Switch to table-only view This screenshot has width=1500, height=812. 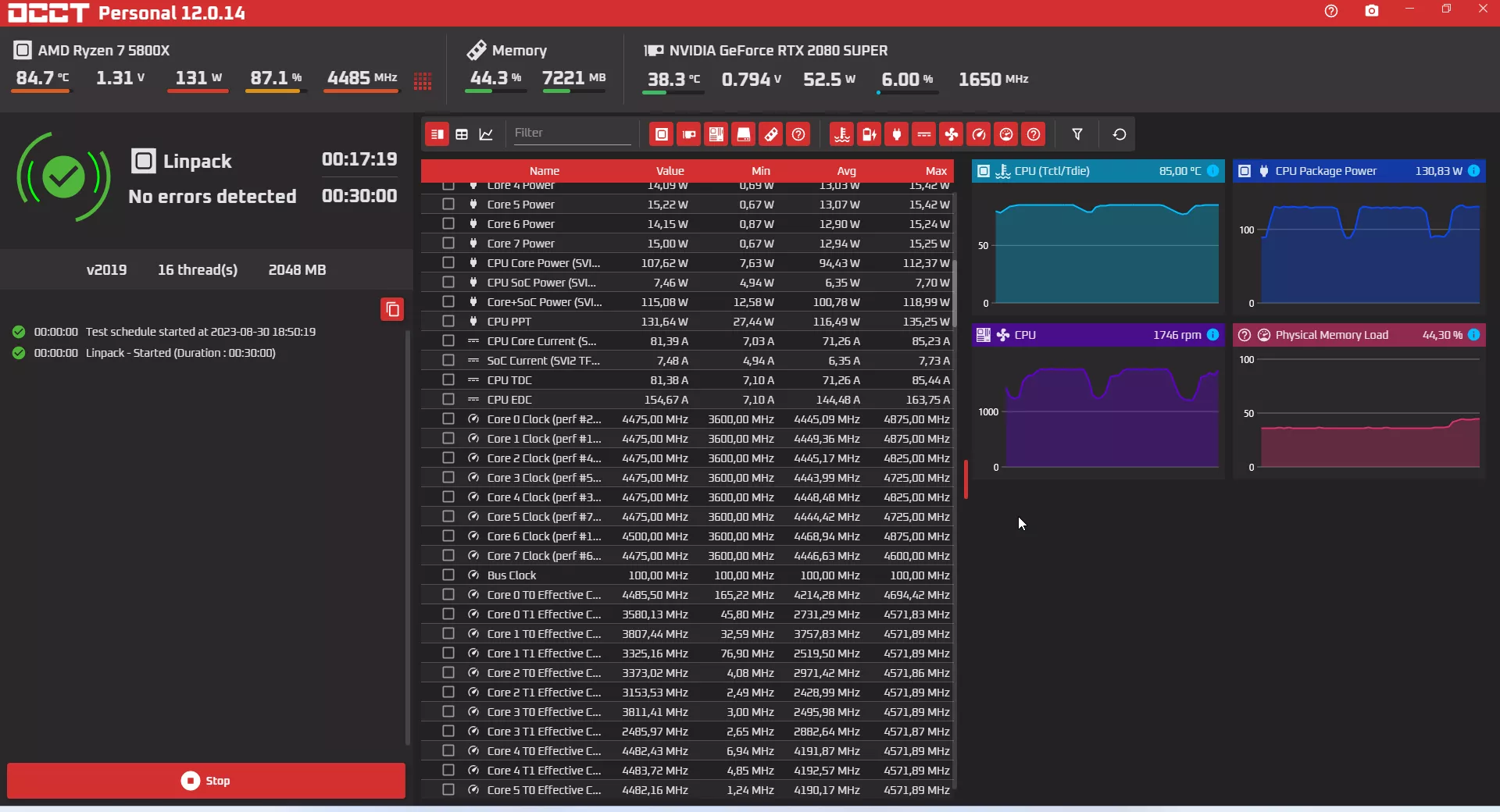pyautogui.click(x=462, y=134)
